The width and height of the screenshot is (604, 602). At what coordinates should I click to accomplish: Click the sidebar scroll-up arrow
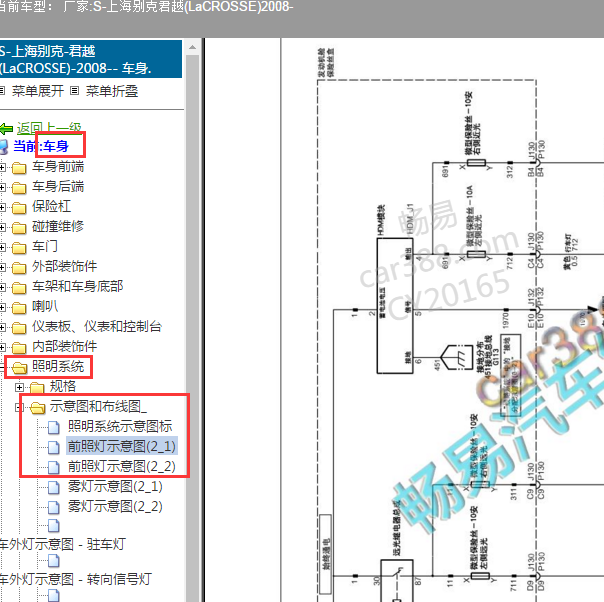[x=192, y=48]
